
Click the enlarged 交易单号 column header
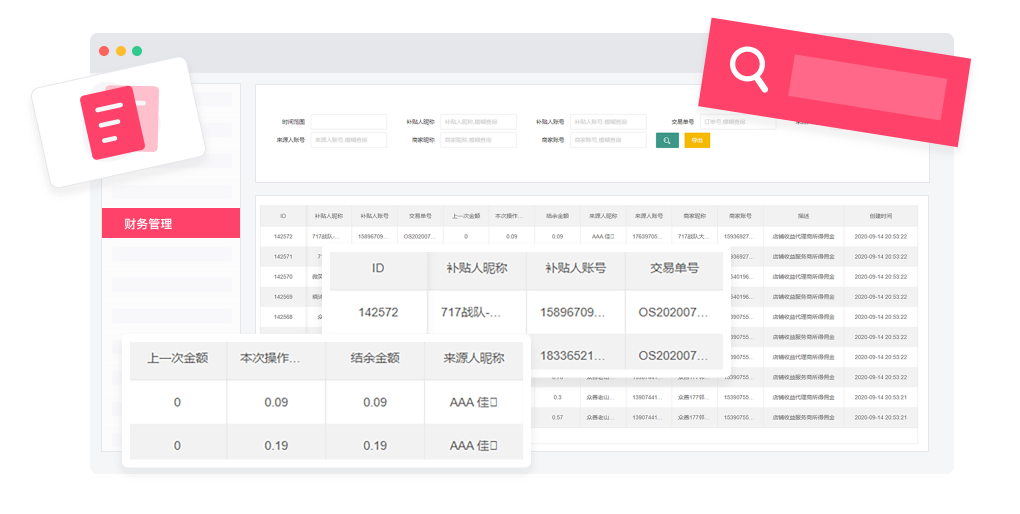click(673, 269)
